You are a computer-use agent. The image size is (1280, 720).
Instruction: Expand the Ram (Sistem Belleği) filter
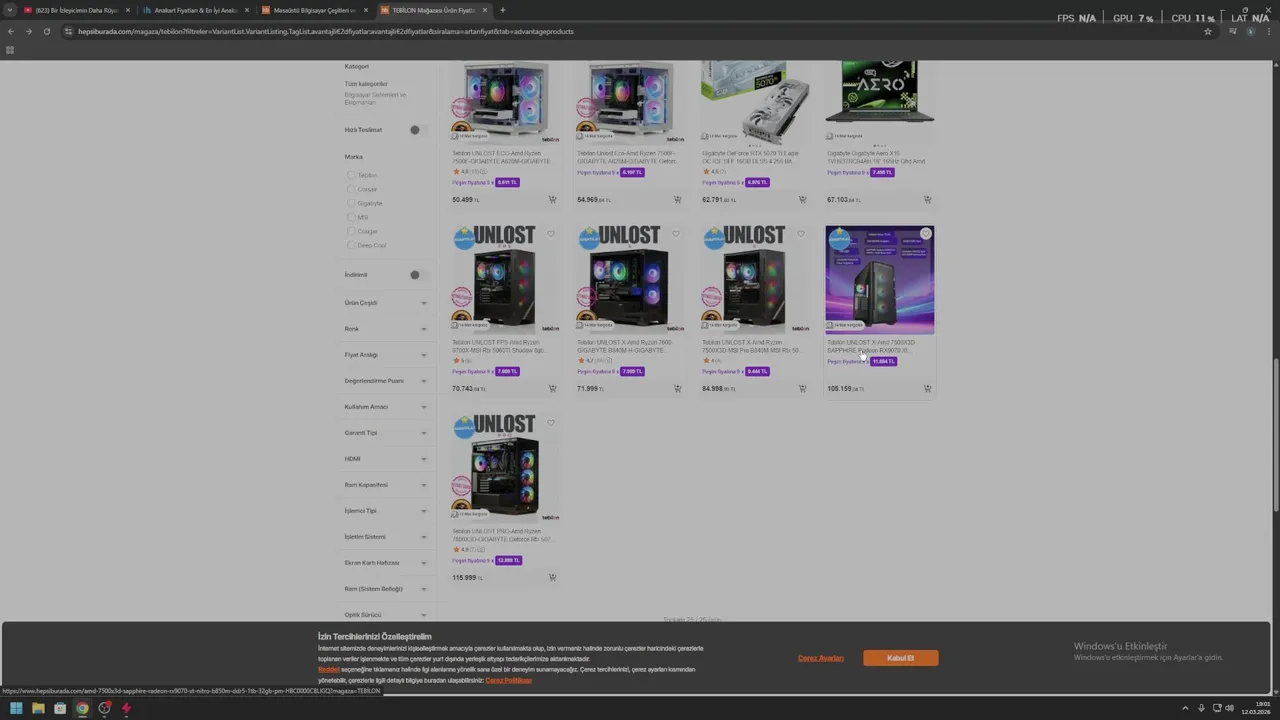pos(386,589)
